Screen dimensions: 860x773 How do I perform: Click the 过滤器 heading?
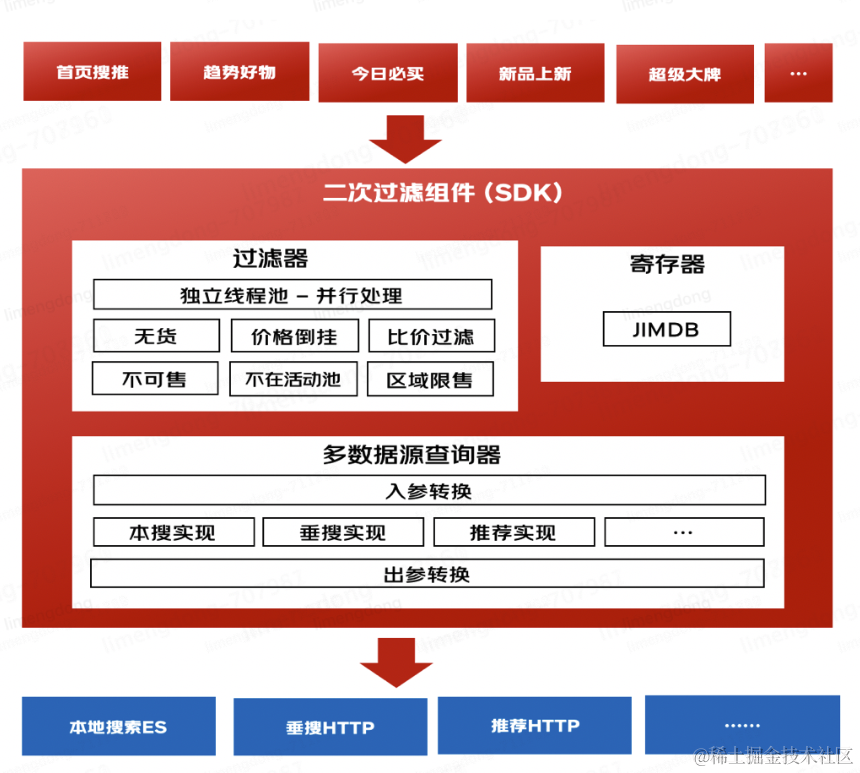[270, 258]
